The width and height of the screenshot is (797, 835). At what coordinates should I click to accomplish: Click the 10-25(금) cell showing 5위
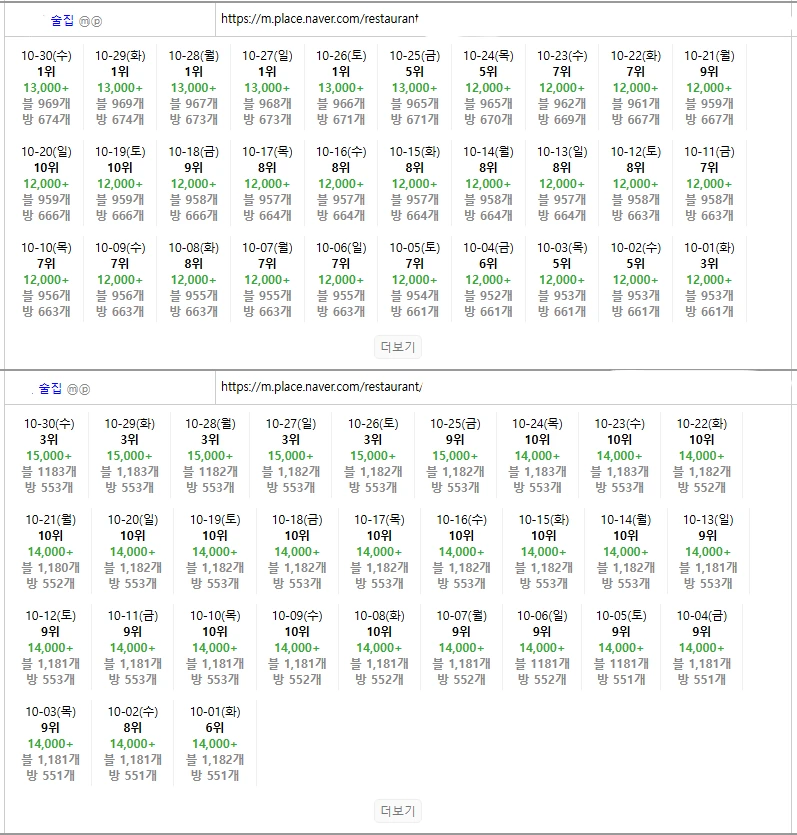pyautogui.click(x=414, y=87)
